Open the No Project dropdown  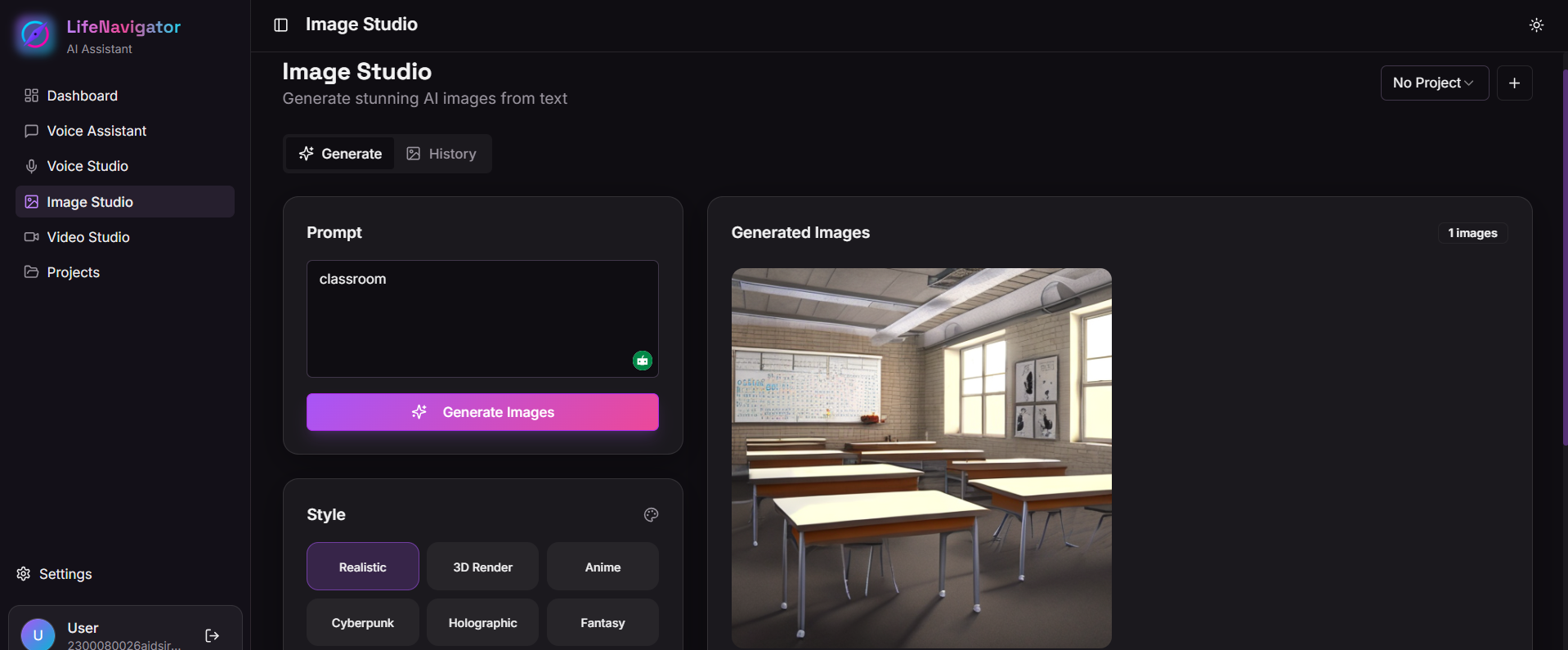point(1434,83)
